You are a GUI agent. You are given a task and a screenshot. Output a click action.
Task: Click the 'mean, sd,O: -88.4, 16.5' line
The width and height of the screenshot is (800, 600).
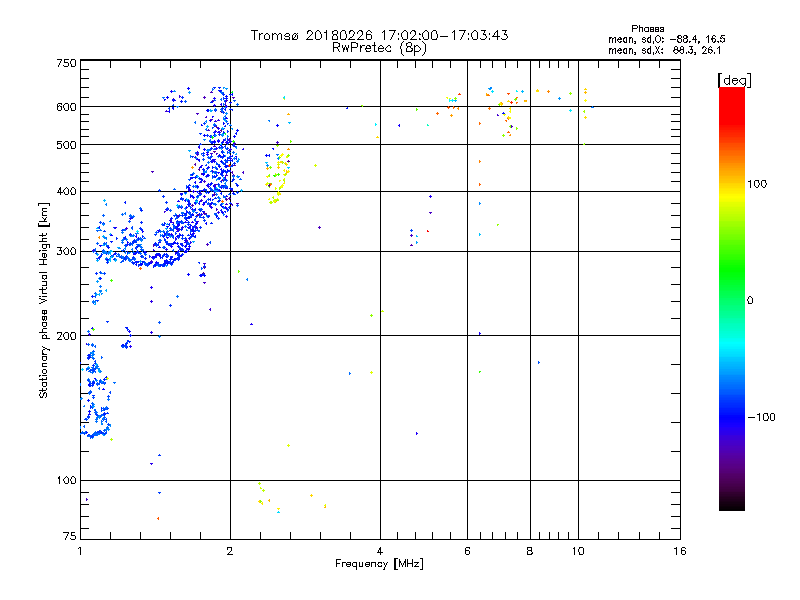[666, 39]
